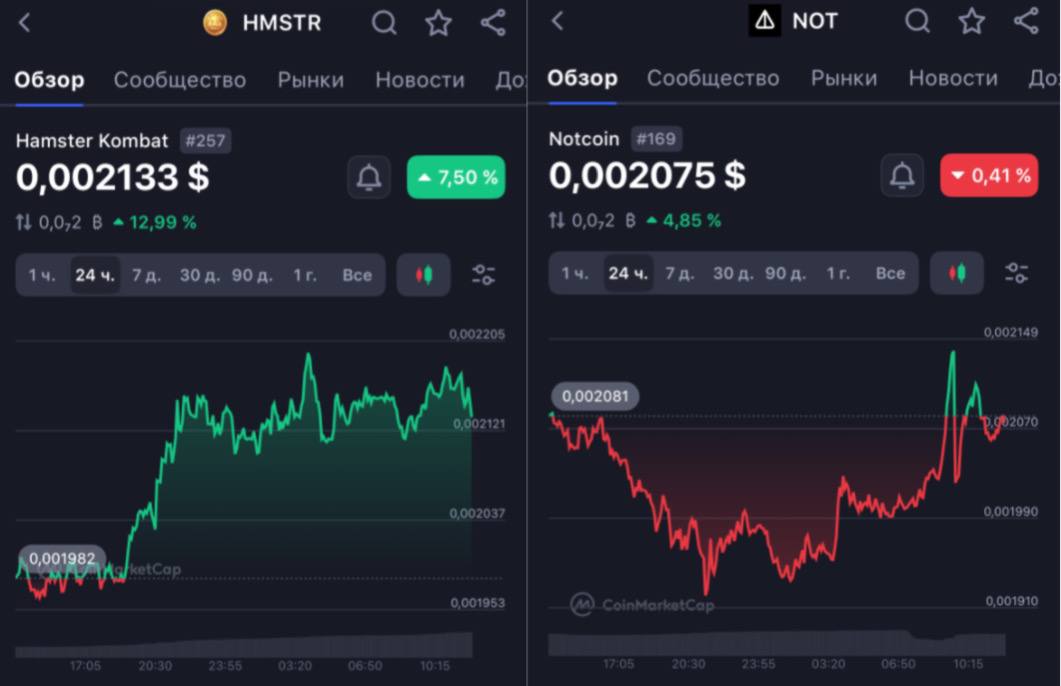Tap the peak of the HMSTR price line

[309, 355]
